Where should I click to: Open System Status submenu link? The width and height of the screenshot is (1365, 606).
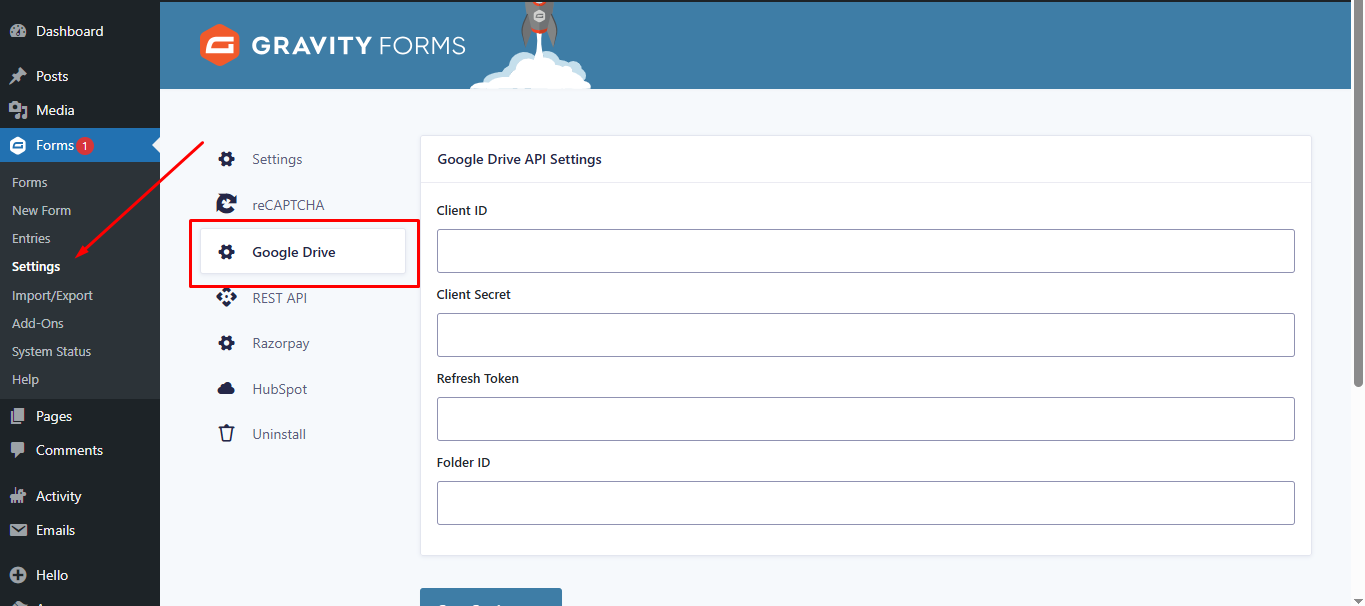pos(51,351)
